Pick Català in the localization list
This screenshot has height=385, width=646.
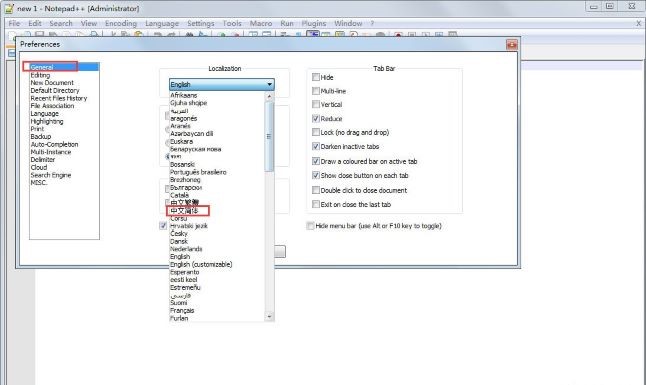click(x=180, y=195)
